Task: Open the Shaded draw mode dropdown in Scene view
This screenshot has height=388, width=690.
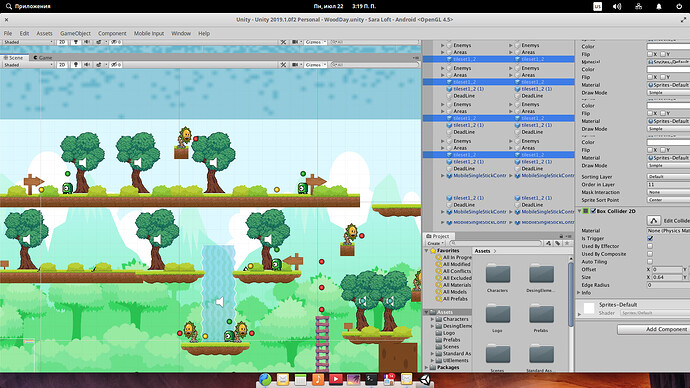Action: point(27,65)
